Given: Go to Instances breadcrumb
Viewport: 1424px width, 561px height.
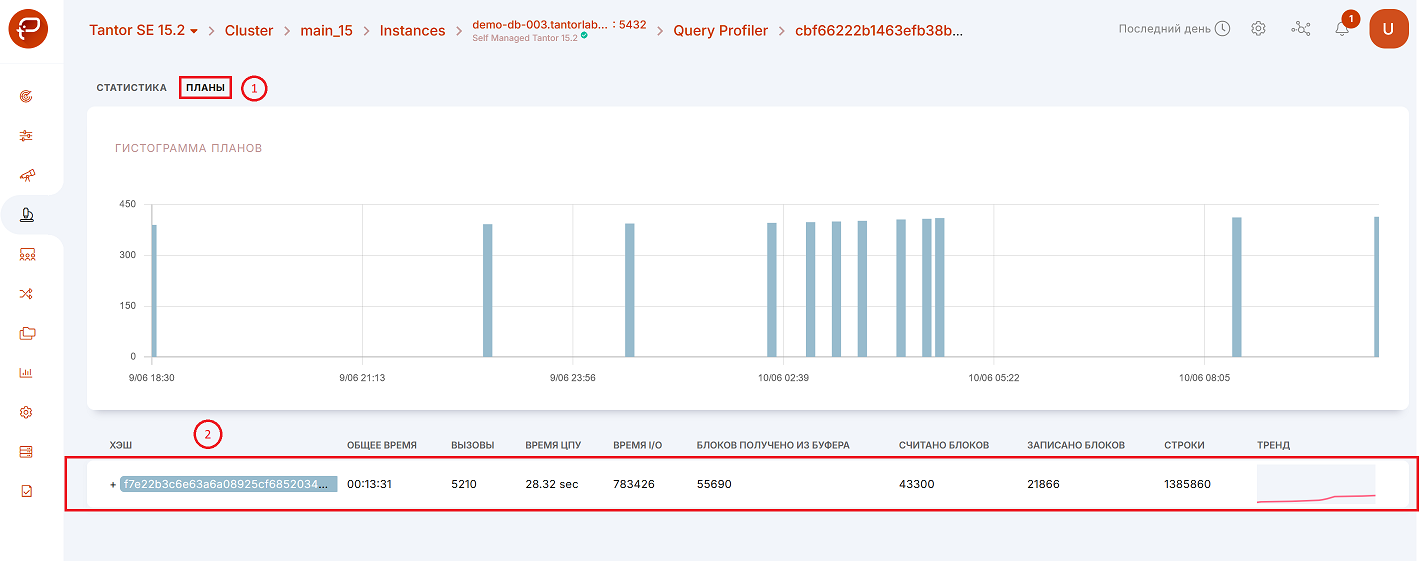Looking at the screenshot, I should pyautogui.click(x=413, y=30).
